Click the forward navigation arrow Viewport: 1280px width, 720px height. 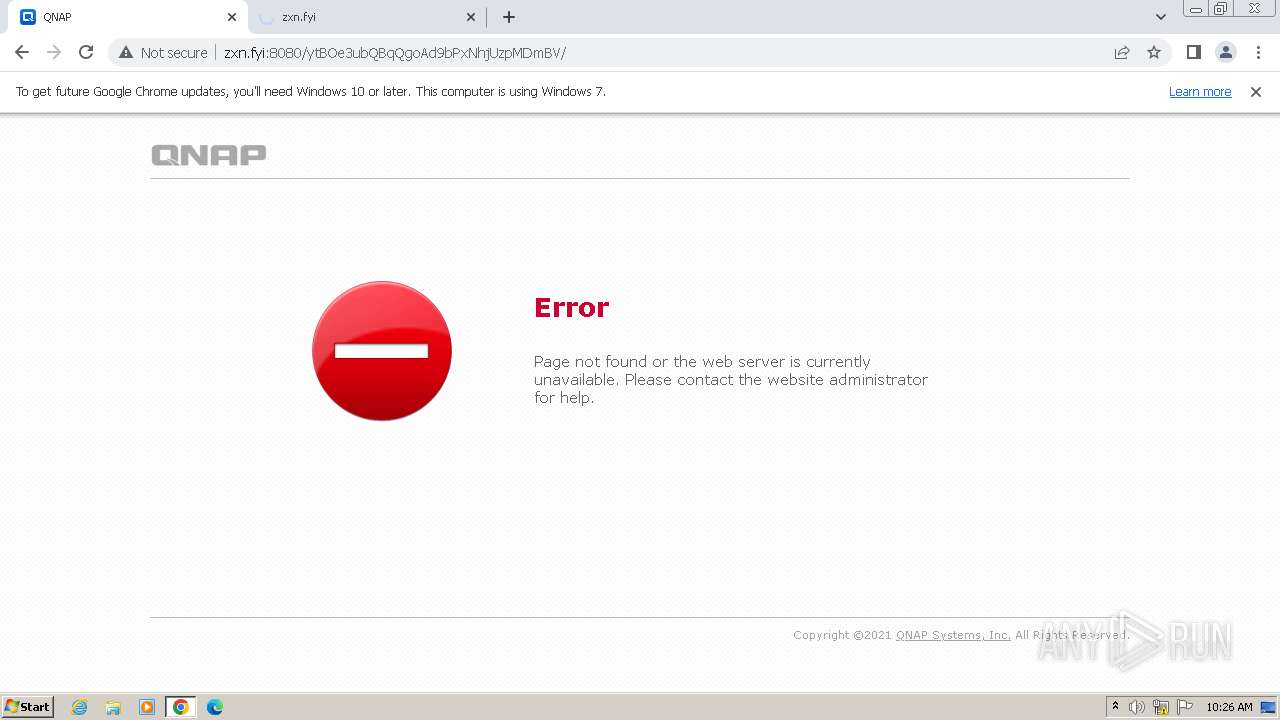(x=54, y=52)
